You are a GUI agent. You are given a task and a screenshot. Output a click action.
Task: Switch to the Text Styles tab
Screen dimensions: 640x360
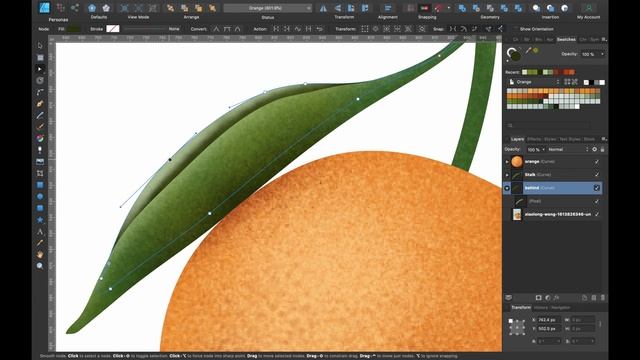pos(570,139)
